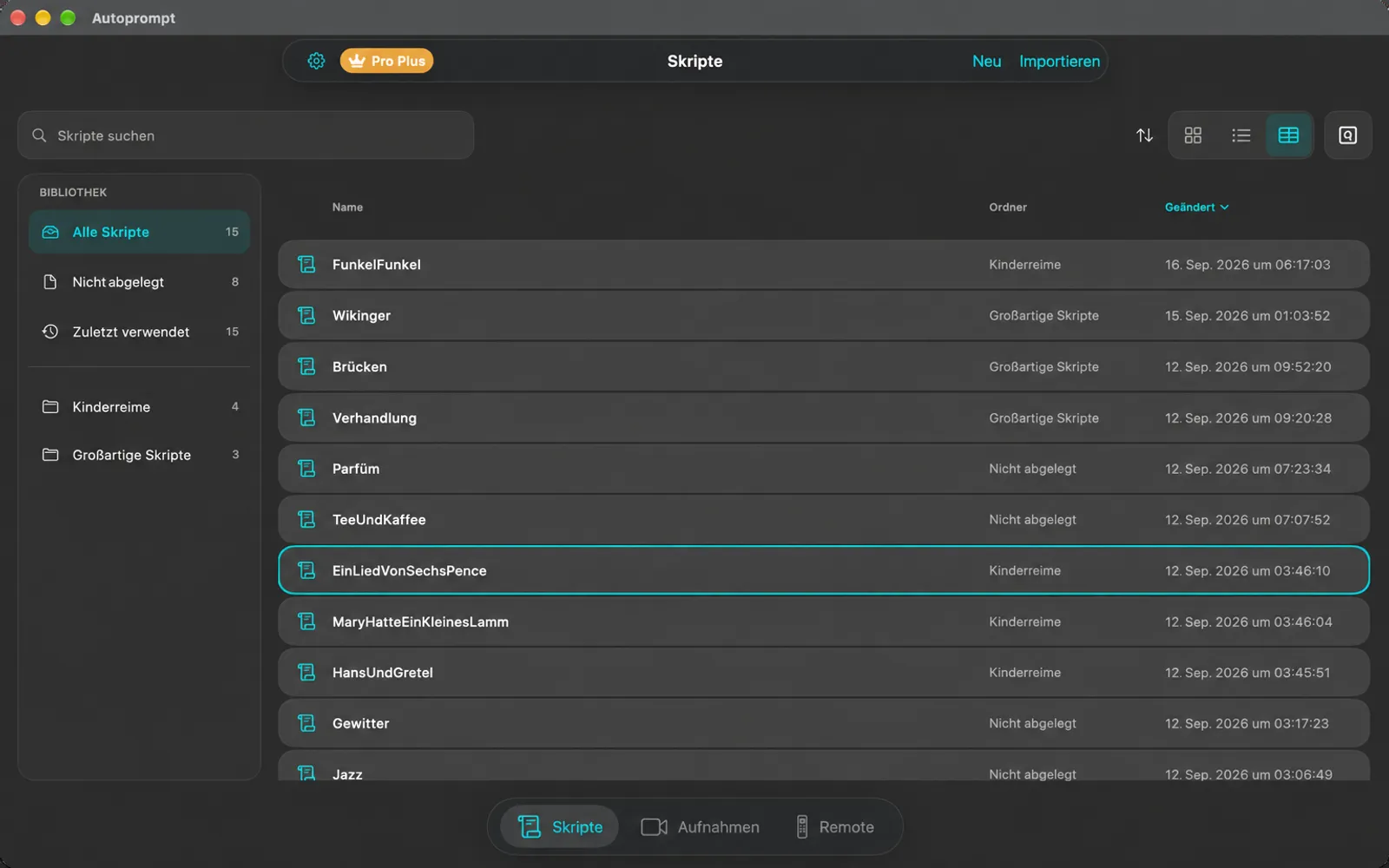Open settings via gear icon
Screen dimensions: 1389x868
coord(316,61)
